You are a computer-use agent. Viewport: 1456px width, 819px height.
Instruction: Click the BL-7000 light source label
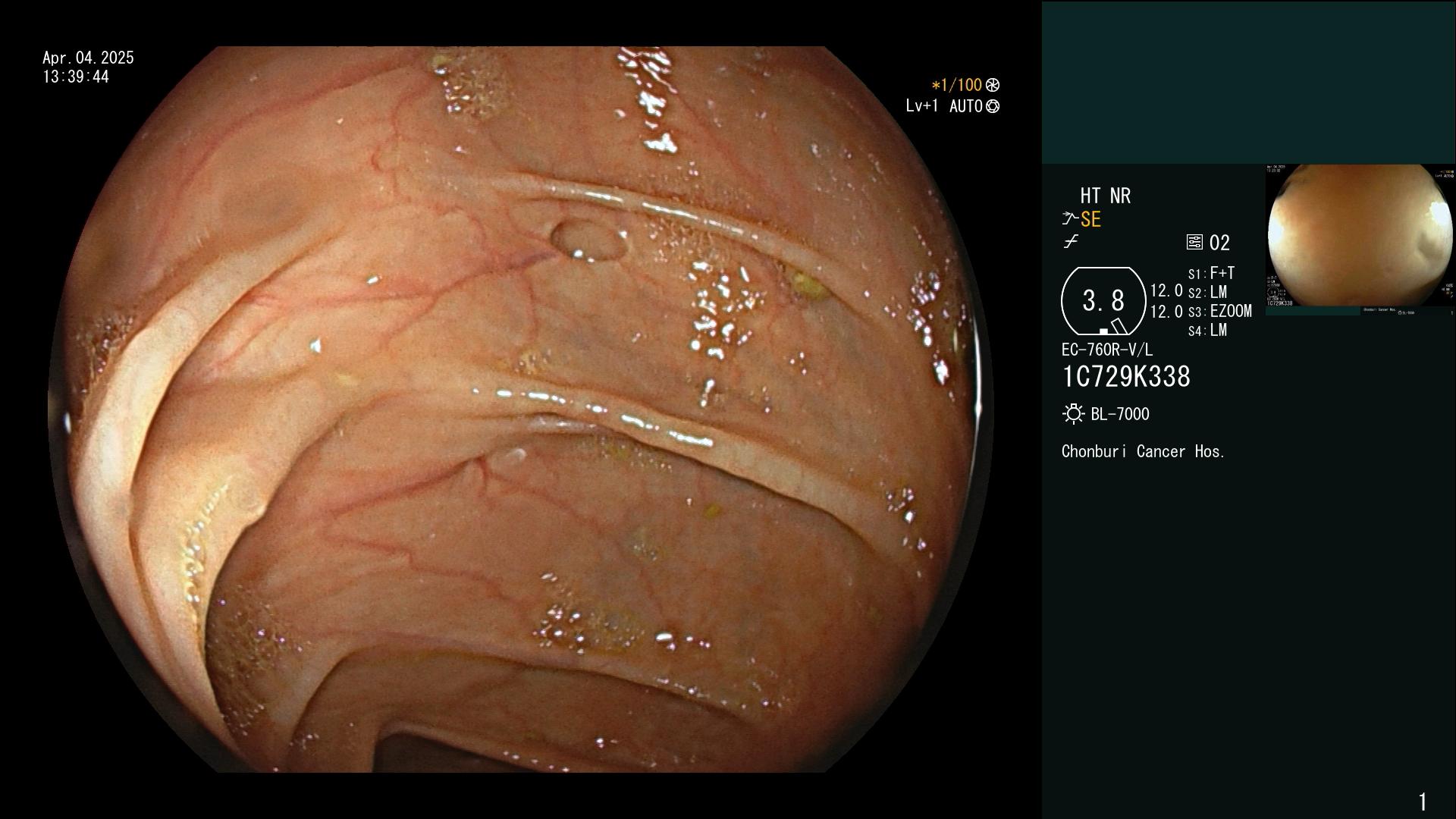pyautogui.click(x=1120, y=414)
